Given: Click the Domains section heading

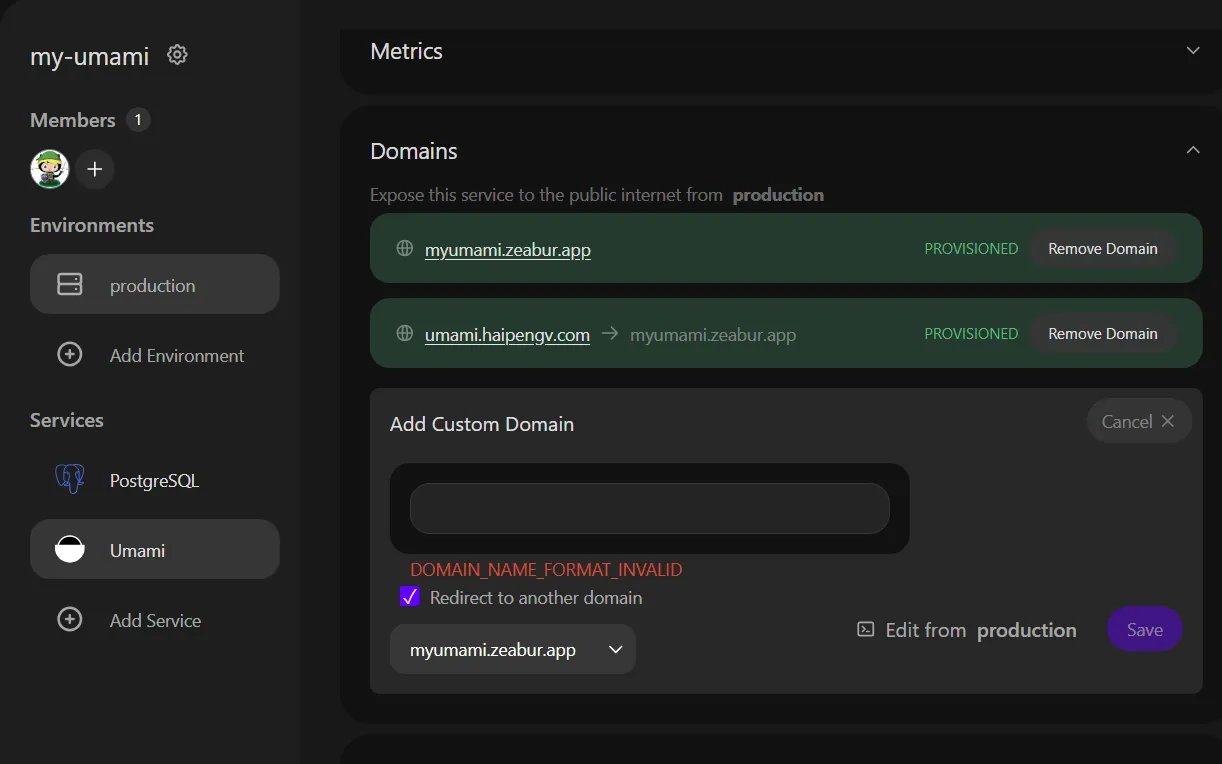Looking at the screenshot, I should click(x=414, y=151).
